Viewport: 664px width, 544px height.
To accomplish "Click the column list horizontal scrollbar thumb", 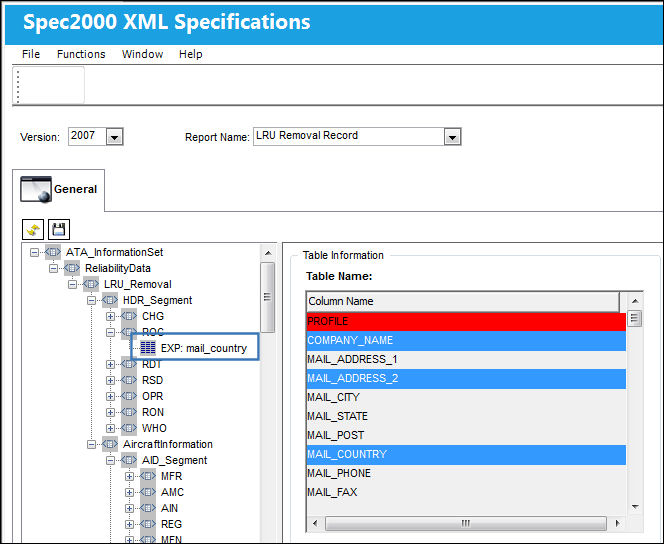I will 465,524.
